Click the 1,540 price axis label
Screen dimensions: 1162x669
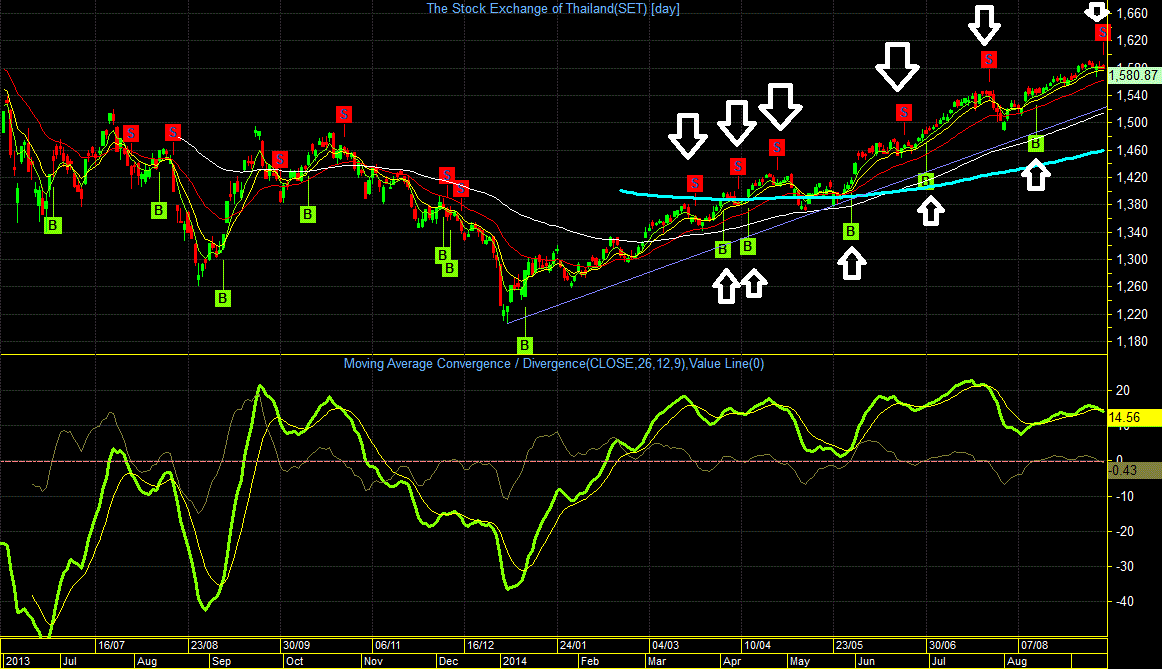click(x=1132, y=96)
